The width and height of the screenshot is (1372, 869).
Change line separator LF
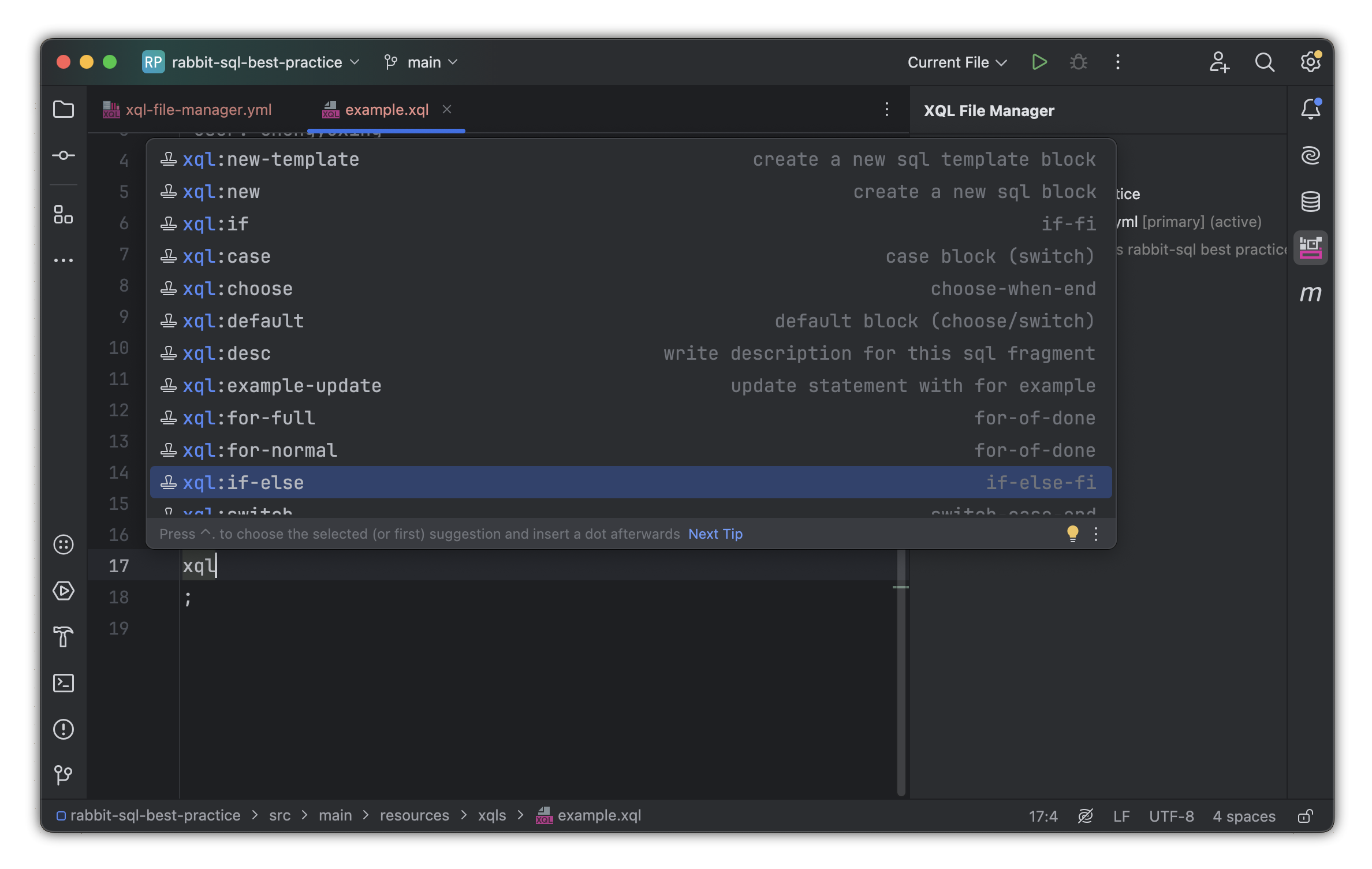tap(1121, 816)
